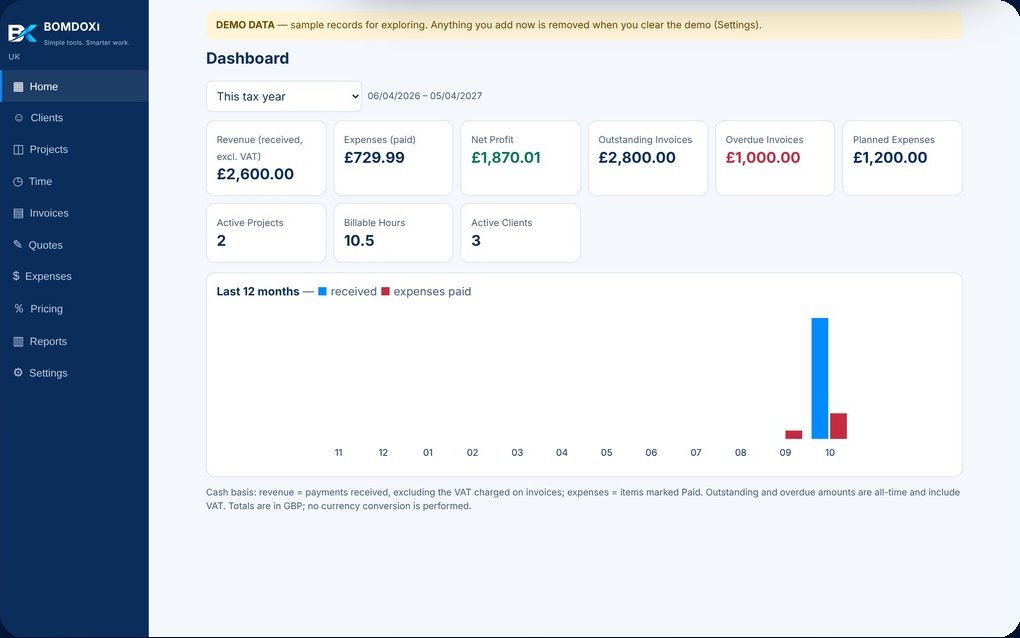This screenshot has width=1020, height=638.
Task: Click the green £1,870.01 value
Action: click(x=506, y=157)
